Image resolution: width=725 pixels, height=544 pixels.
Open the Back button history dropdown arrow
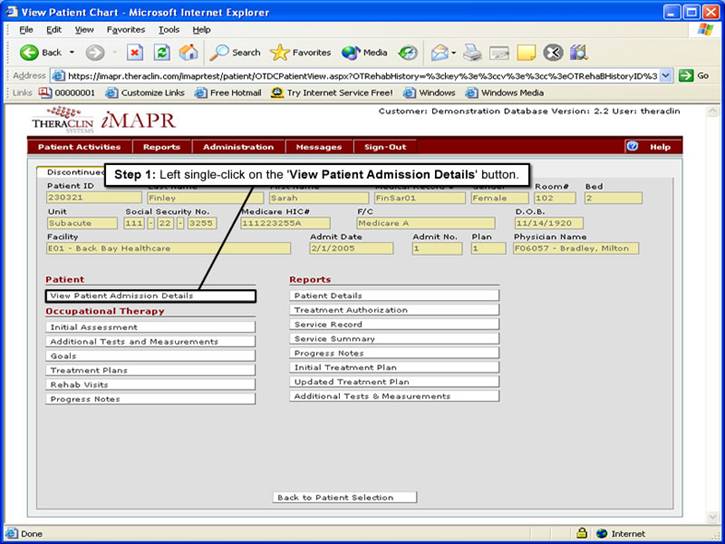(72, 52)
